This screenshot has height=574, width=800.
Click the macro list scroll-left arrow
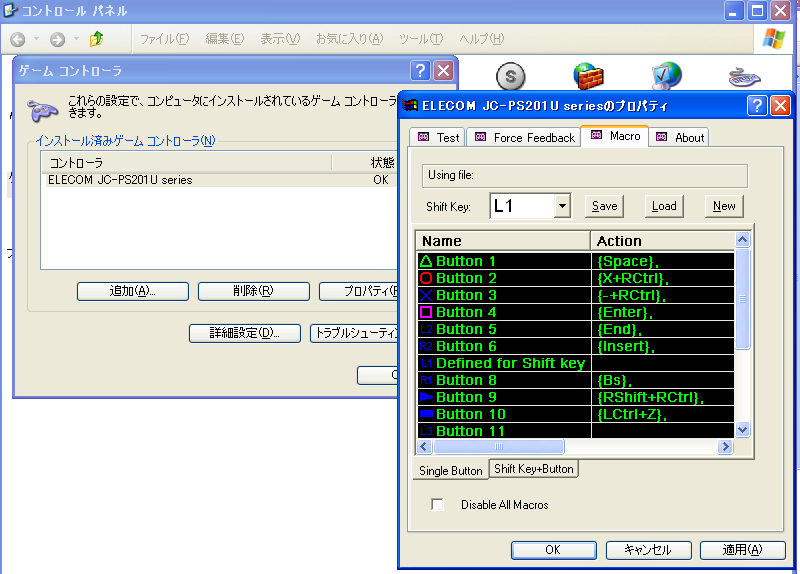tap(424, 446)
